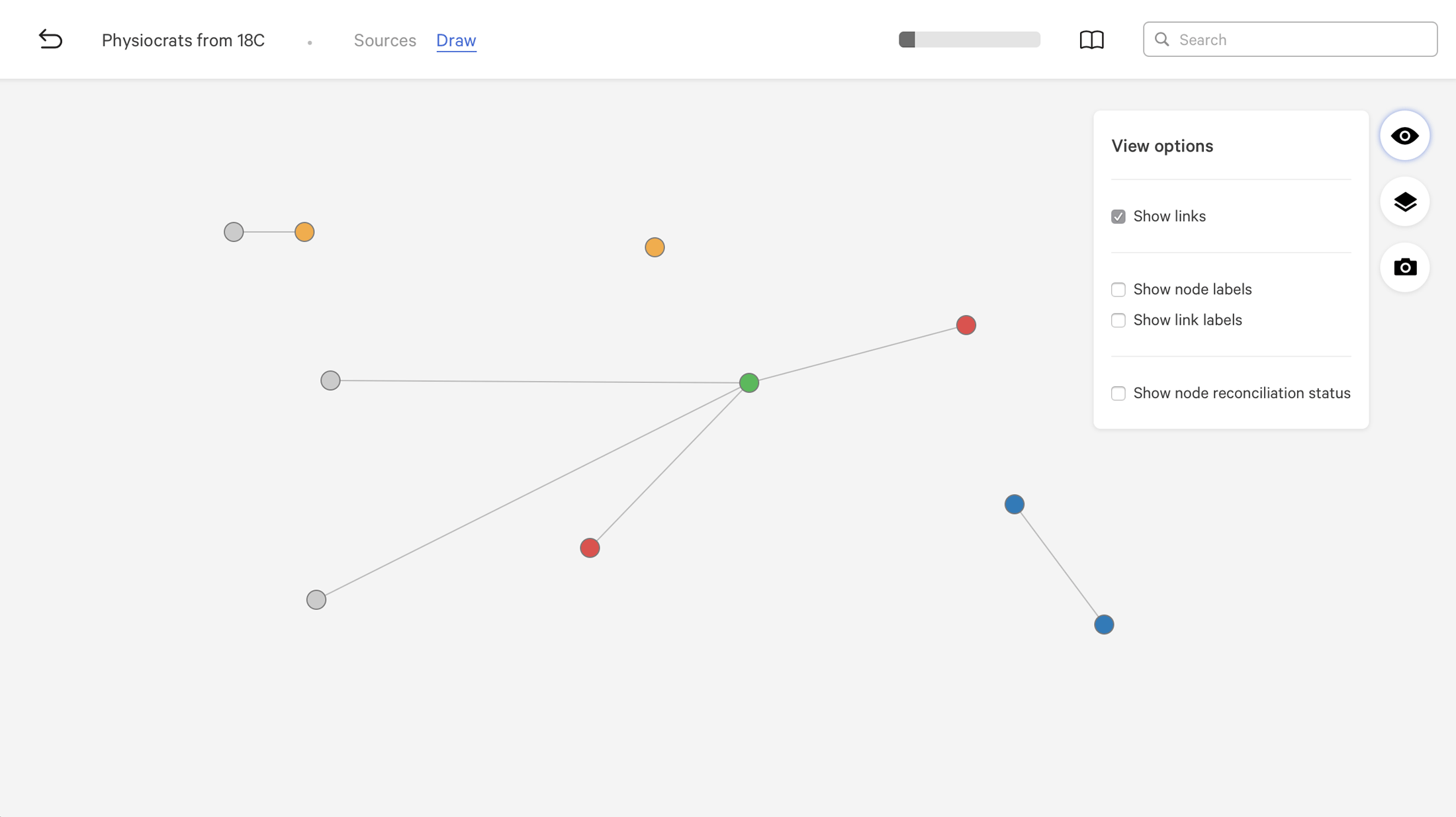Click the book/documentation icon
The width and height of the screenshot is (1456, 817).
(x=1092, y=39)
